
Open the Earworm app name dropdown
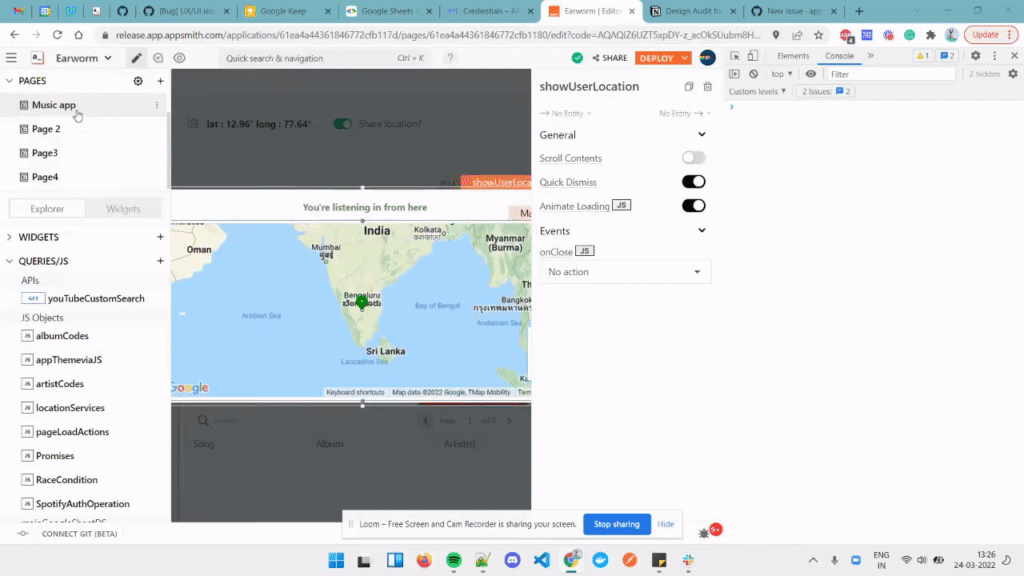(x=84, y=58)
